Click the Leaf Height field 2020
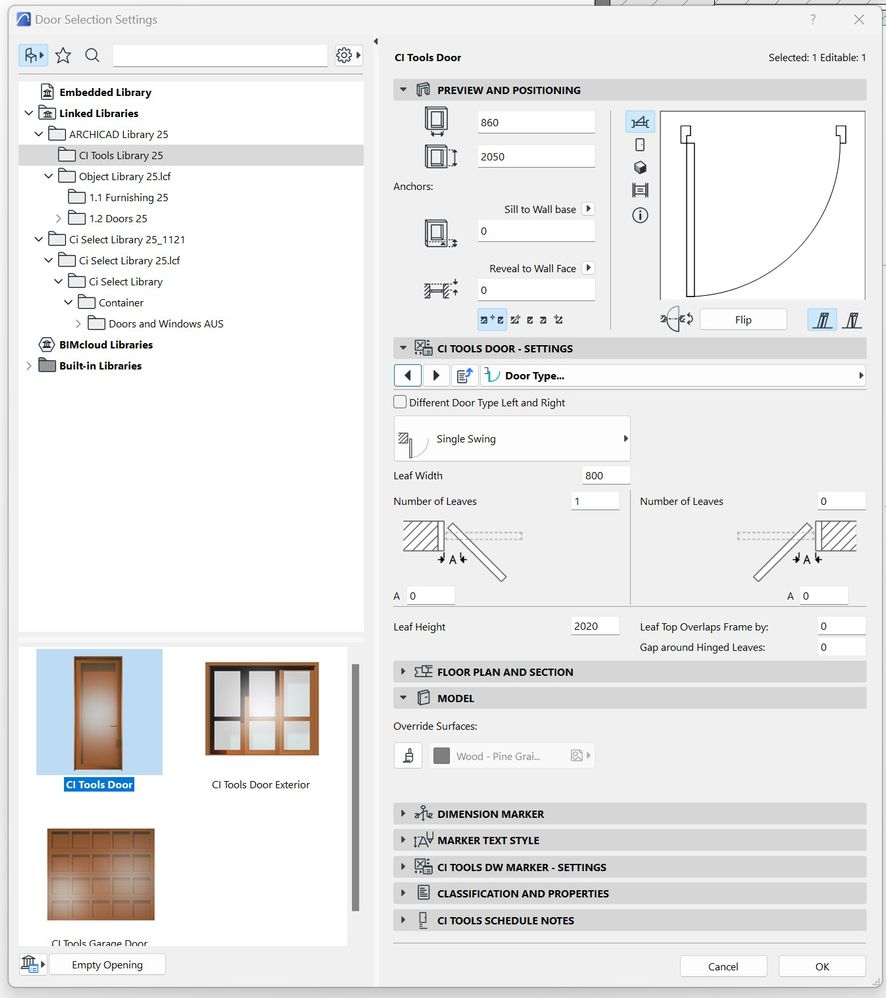This screenshot has width=886, height=998. tap(595, 626)
